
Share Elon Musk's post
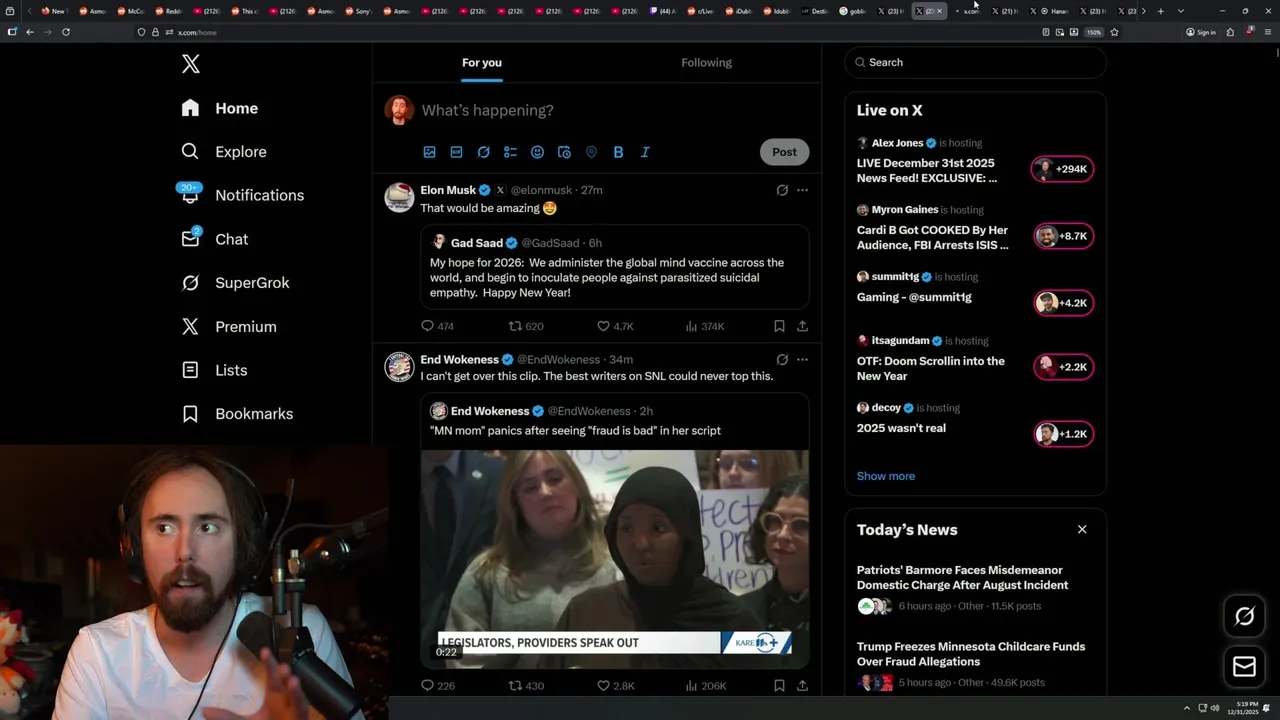tap(802, 326)
